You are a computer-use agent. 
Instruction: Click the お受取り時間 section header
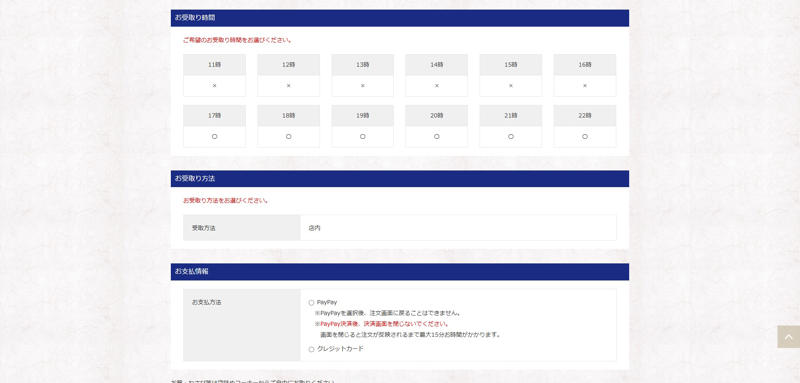pyautogui.click(x=399, y=18)
